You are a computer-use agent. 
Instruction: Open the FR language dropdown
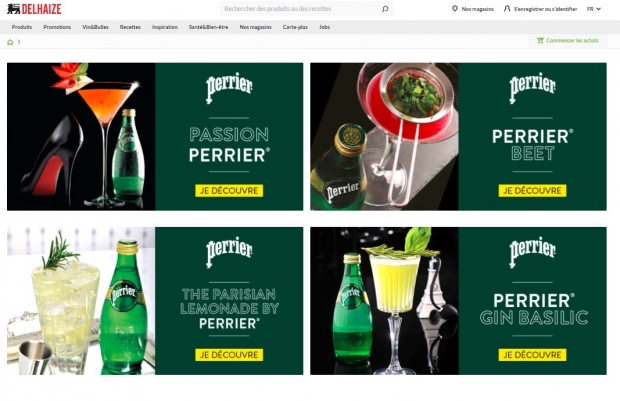pyautogui.click(x=594, y=9)
